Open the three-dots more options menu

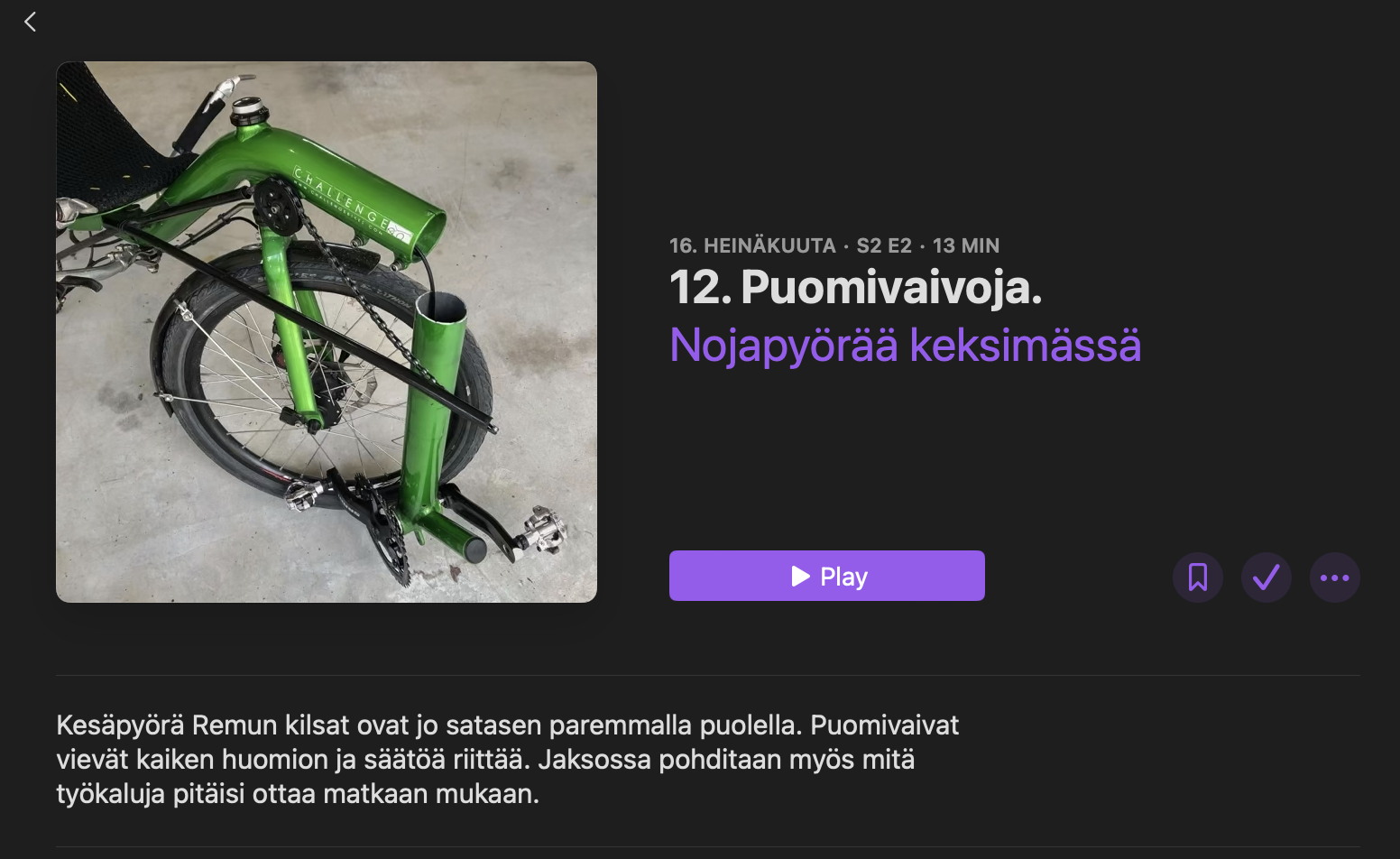pos(1335,577)
